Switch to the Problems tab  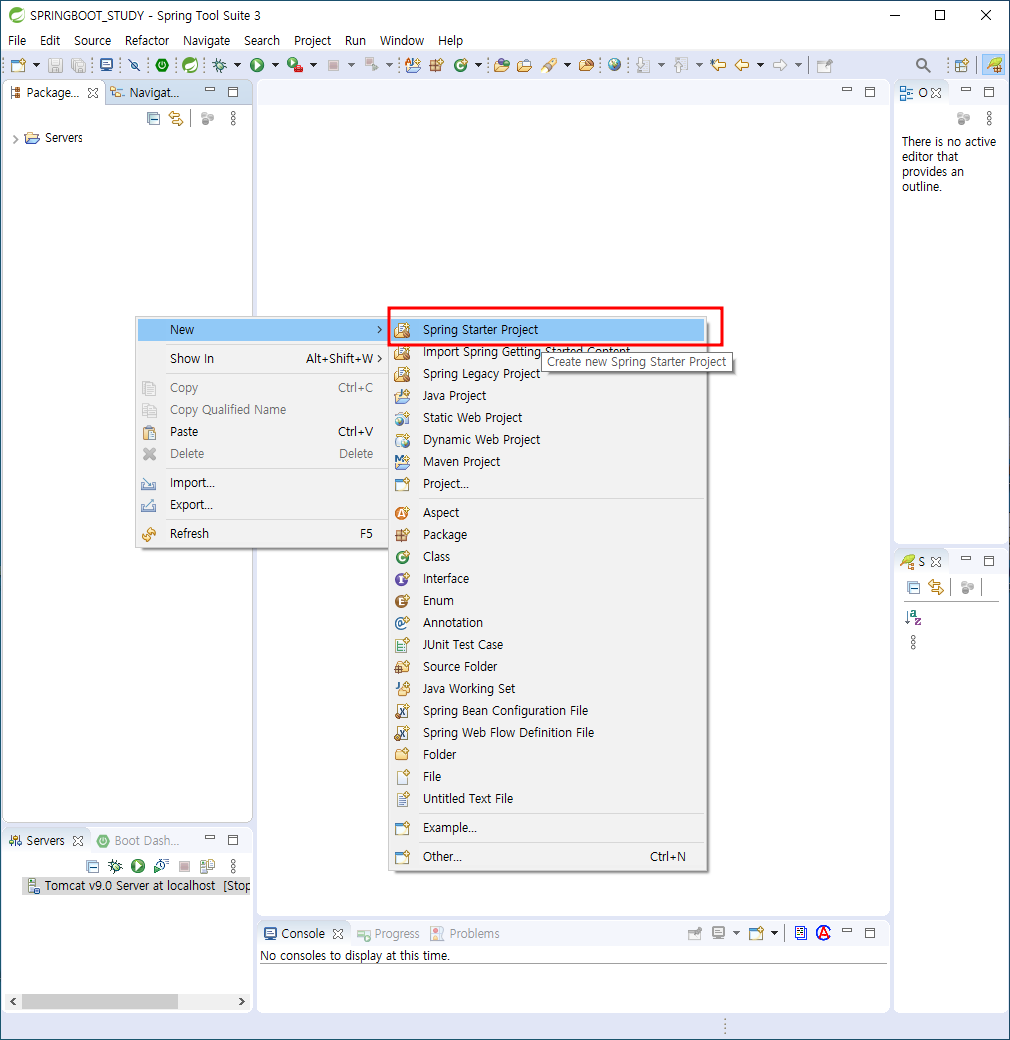(465, 933)
